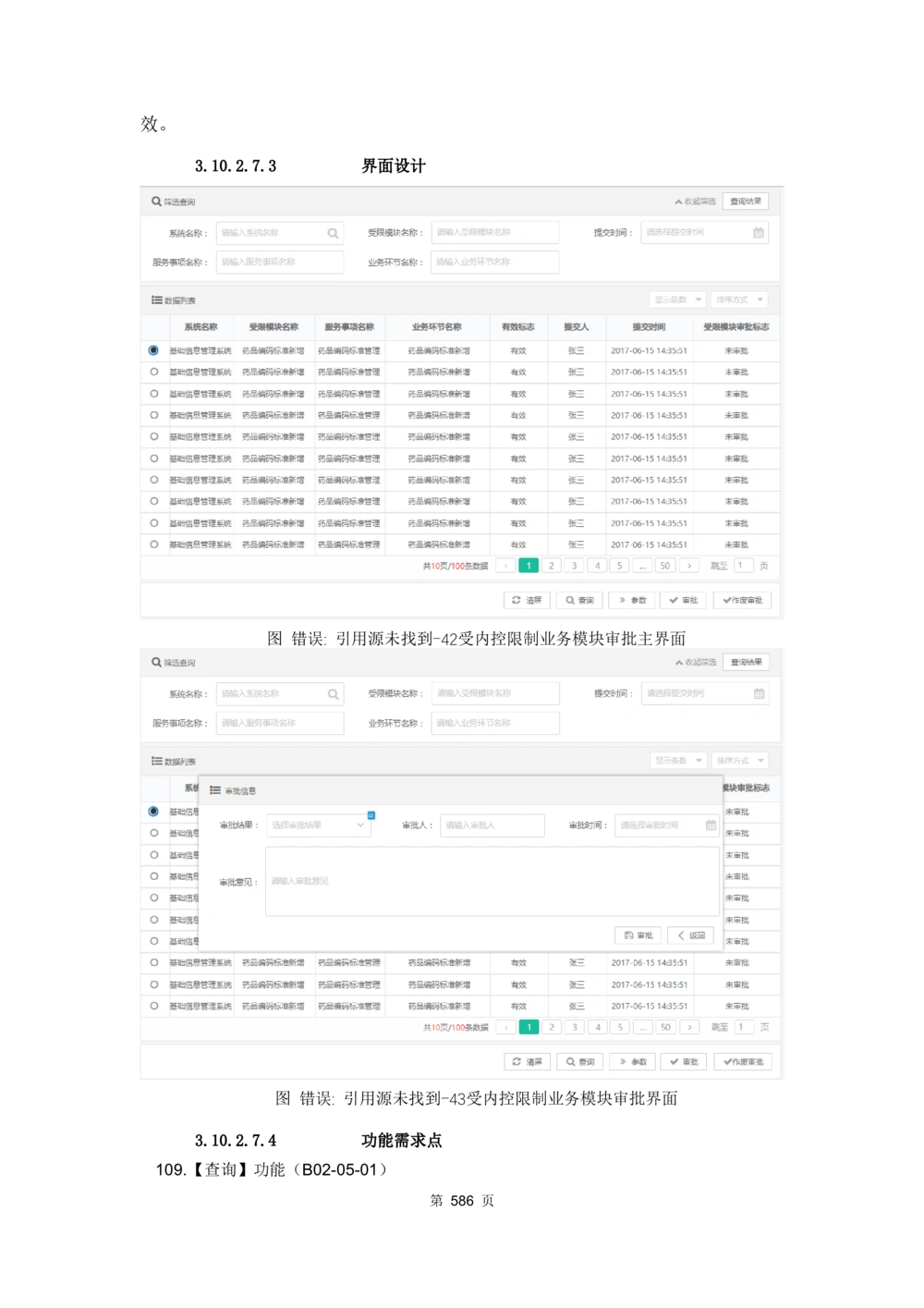Click the magnifier icon inside 系统名称 input
This screenshot has height=1308, width=924.
click(x=333, y=232)
